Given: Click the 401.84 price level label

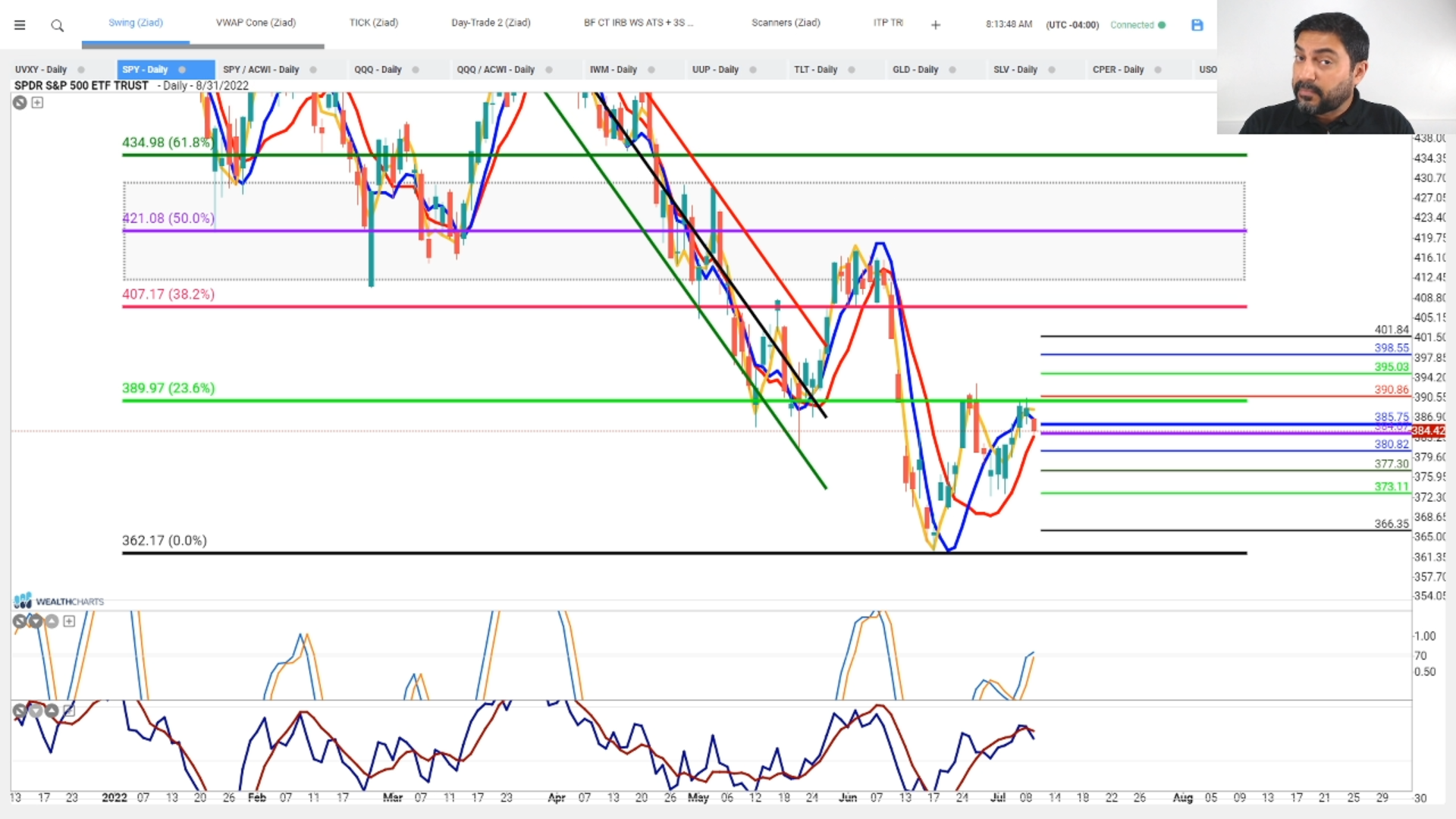Looking at the screenshot, I should point(1392,330).
